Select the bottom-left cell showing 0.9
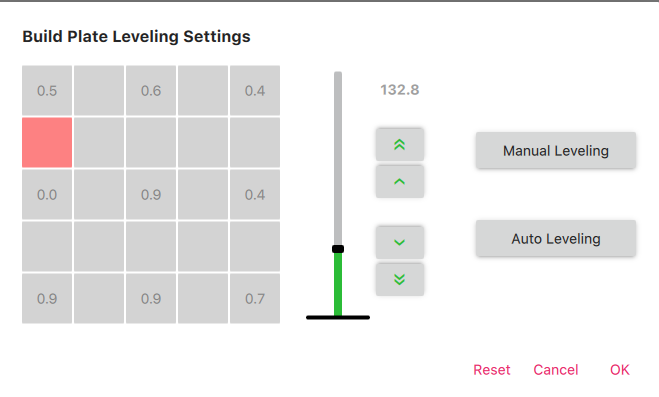The height and width of the screenshot is (397, 659). coord(47,298)
